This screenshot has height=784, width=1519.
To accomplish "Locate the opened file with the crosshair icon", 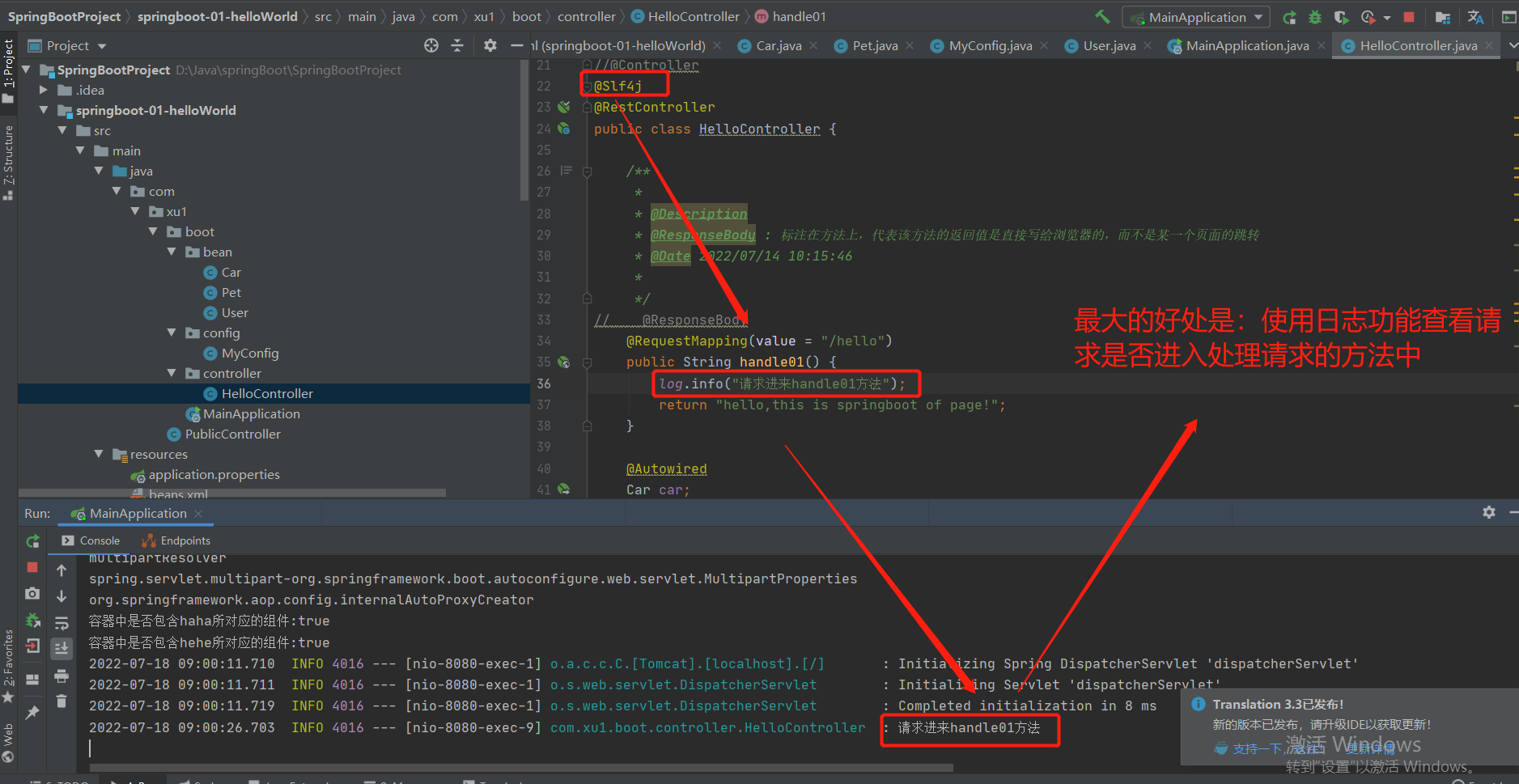I will 431,45.
